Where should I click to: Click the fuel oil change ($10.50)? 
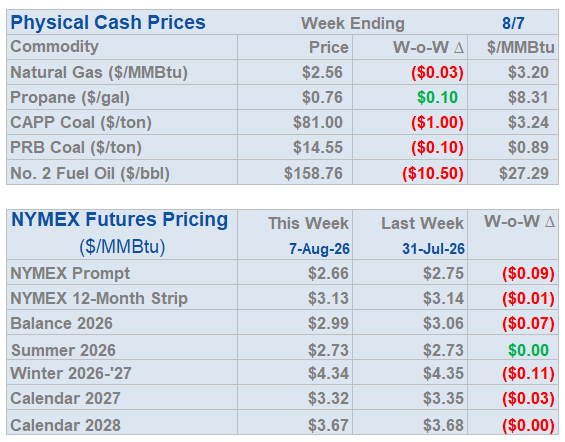coord(433,173)
